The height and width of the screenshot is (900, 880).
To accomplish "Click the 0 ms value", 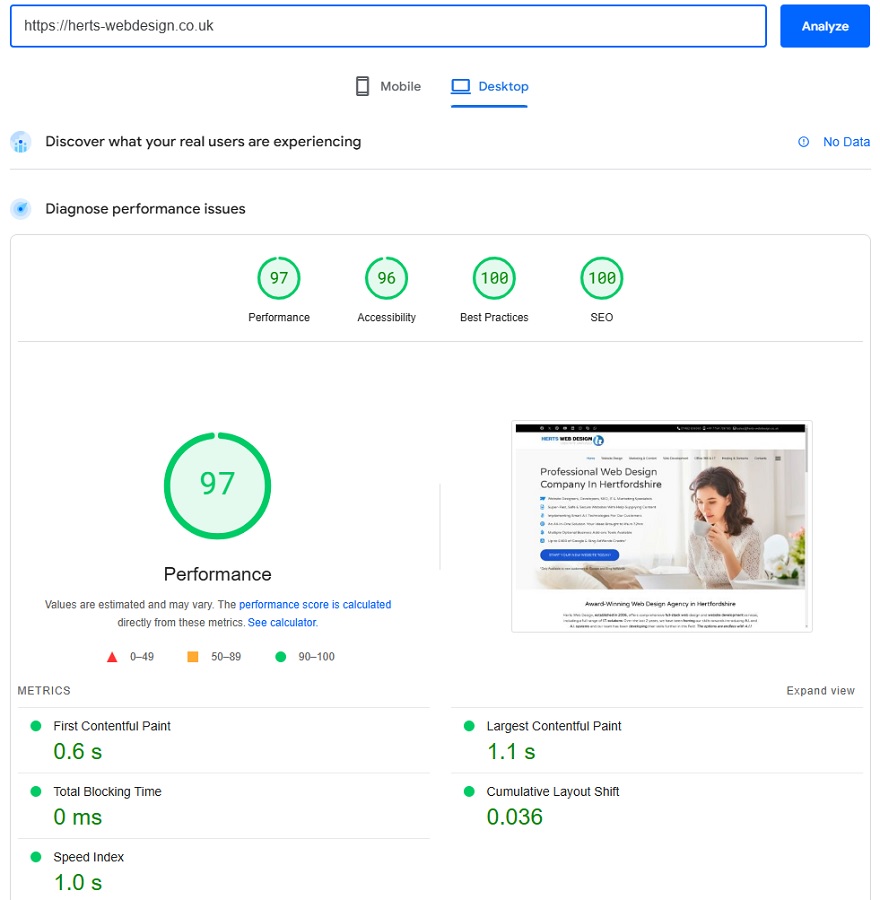I will (x=77, y=817).
